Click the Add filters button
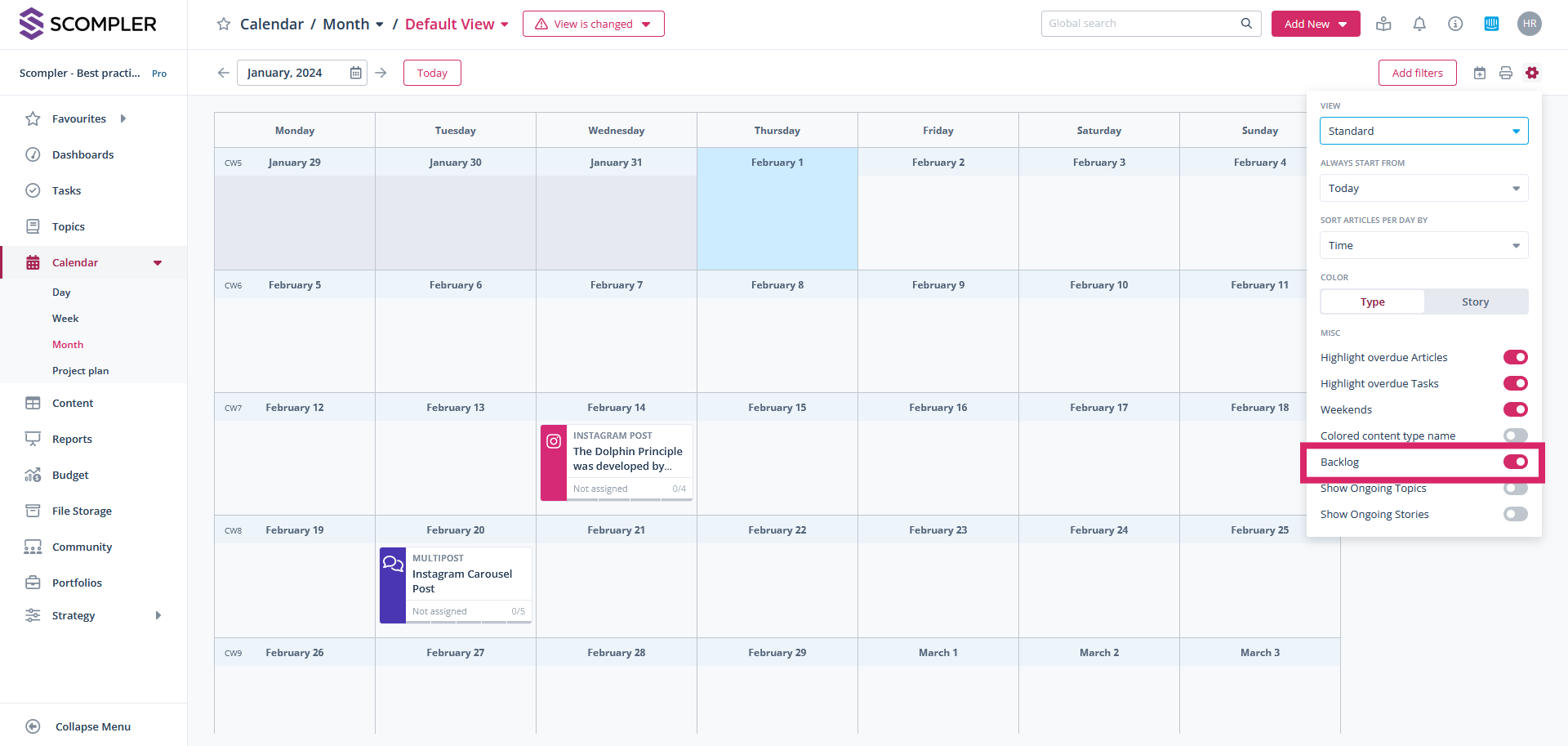The height and width of the screenshot is (746, 1568). tap(1417, 73)
